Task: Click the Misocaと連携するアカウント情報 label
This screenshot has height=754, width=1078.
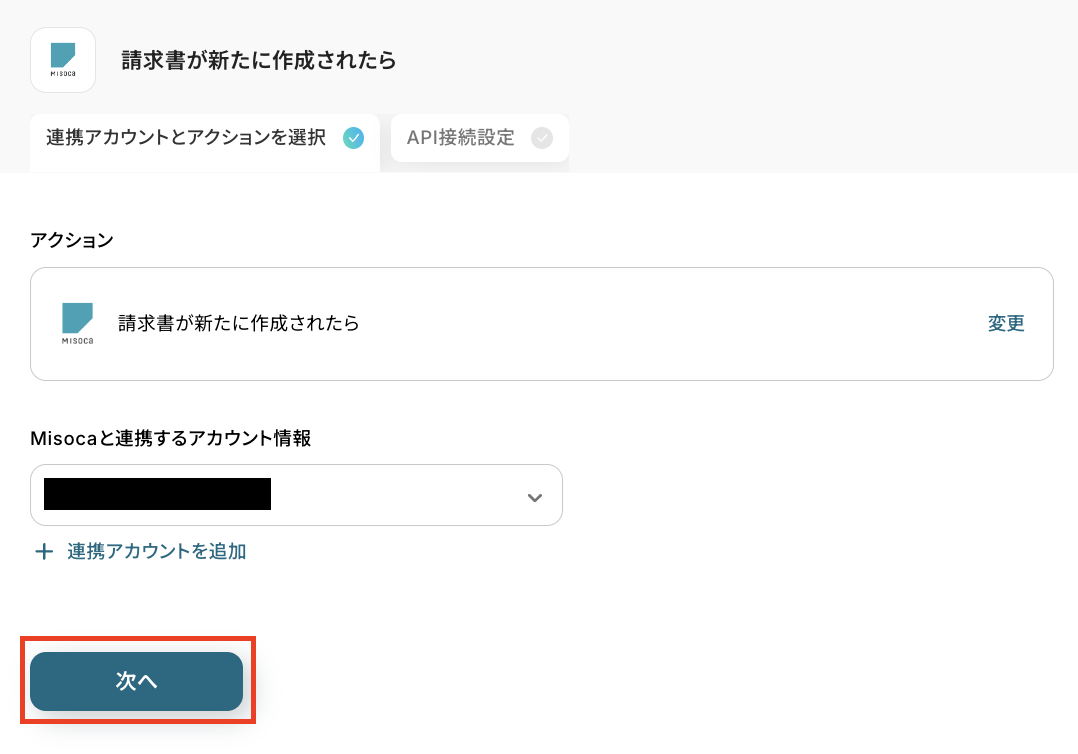Action: [171, 438]
